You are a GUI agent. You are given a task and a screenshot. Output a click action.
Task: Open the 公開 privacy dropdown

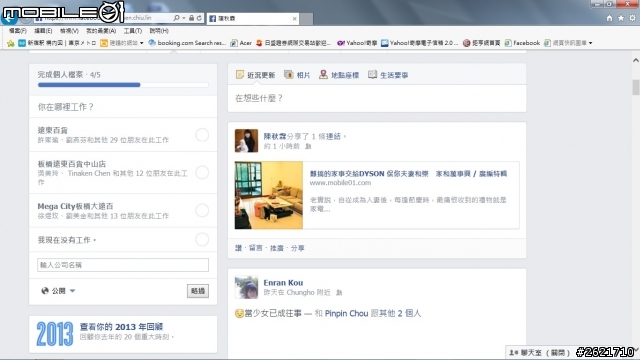pos(58,291)
